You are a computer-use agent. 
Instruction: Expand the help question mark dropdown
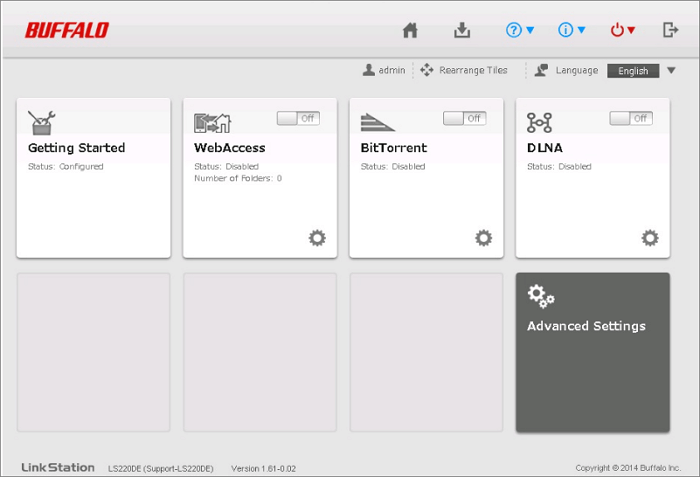click(x=520, y=30)
